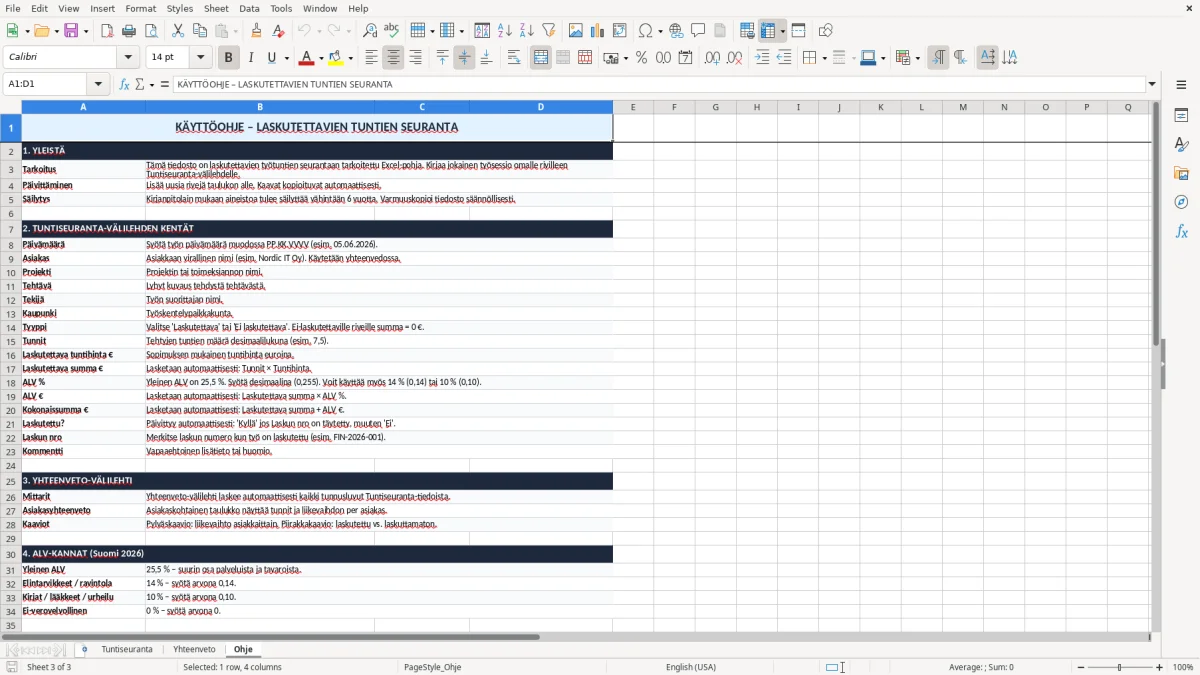This screenshot has height=675, width=1200.
Task: Insert Hyperlink globe icon
Action: tap(677, 31)
